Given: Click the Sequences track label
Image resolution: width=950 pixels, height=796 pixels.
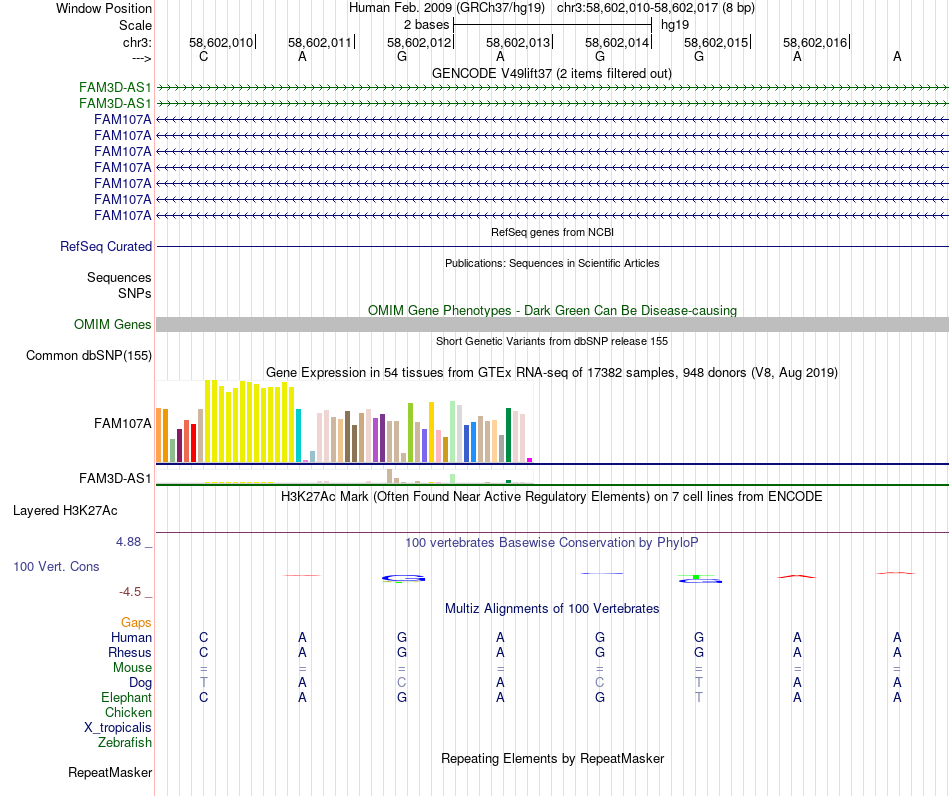Looking at the screenshot, I should tap(119, 277).
